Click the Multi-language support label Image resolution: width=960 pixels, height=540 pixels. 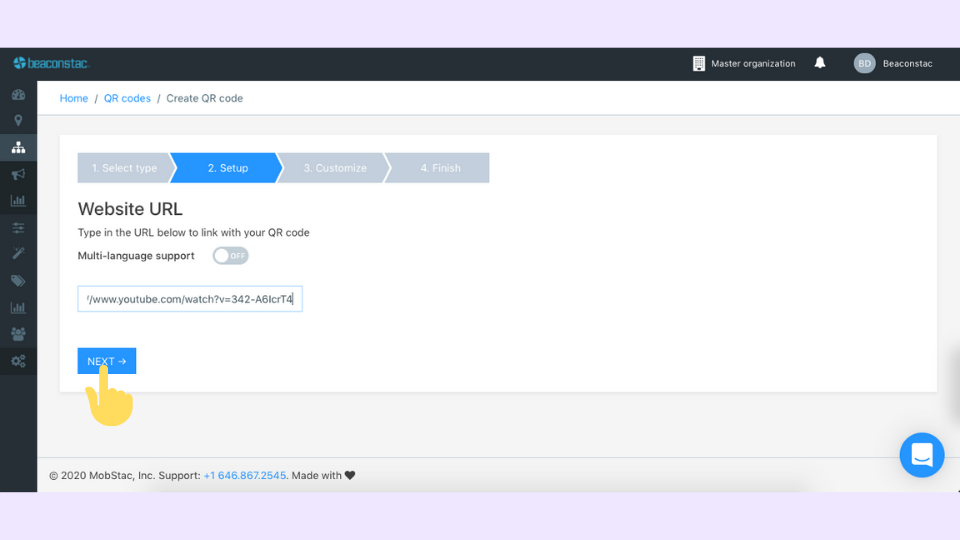(136, 255)
